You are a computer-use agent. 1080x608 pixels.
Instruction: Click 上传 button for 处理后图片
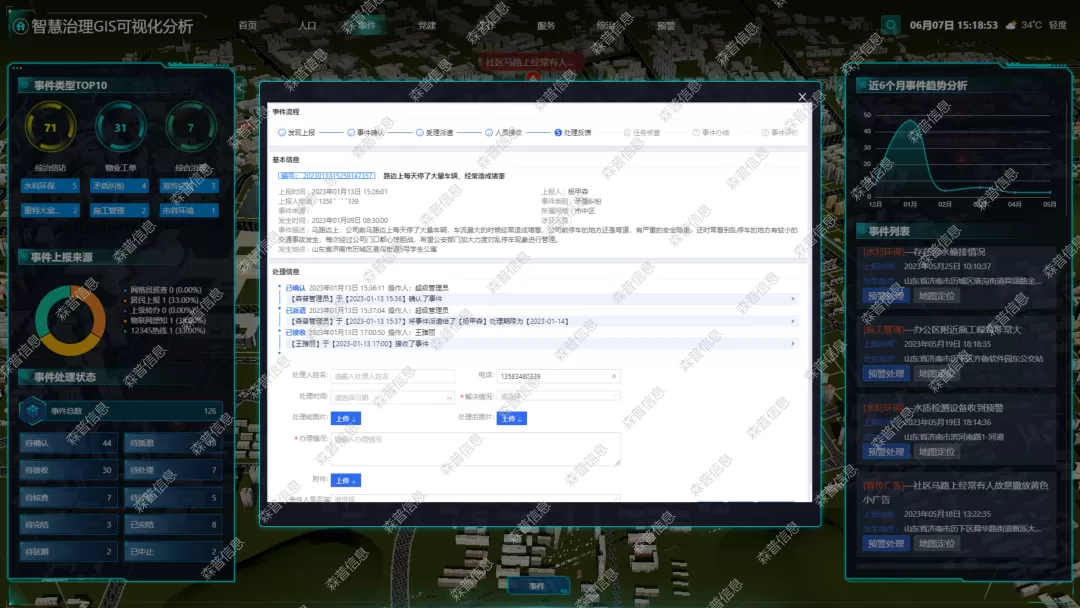[x=512, y=419]
